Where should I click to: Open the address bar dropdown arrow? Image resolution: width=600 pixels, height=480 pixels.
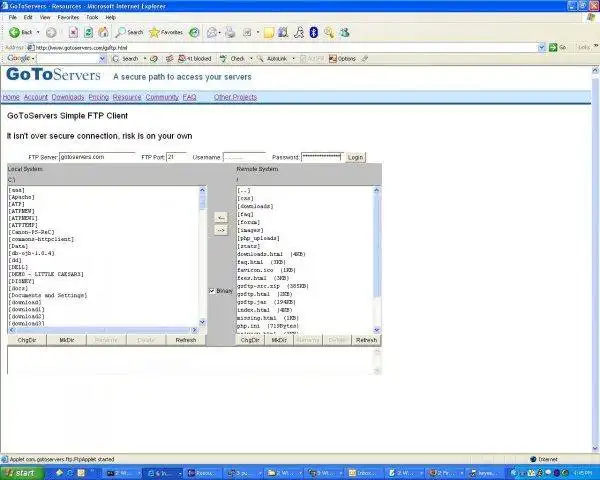541,47
